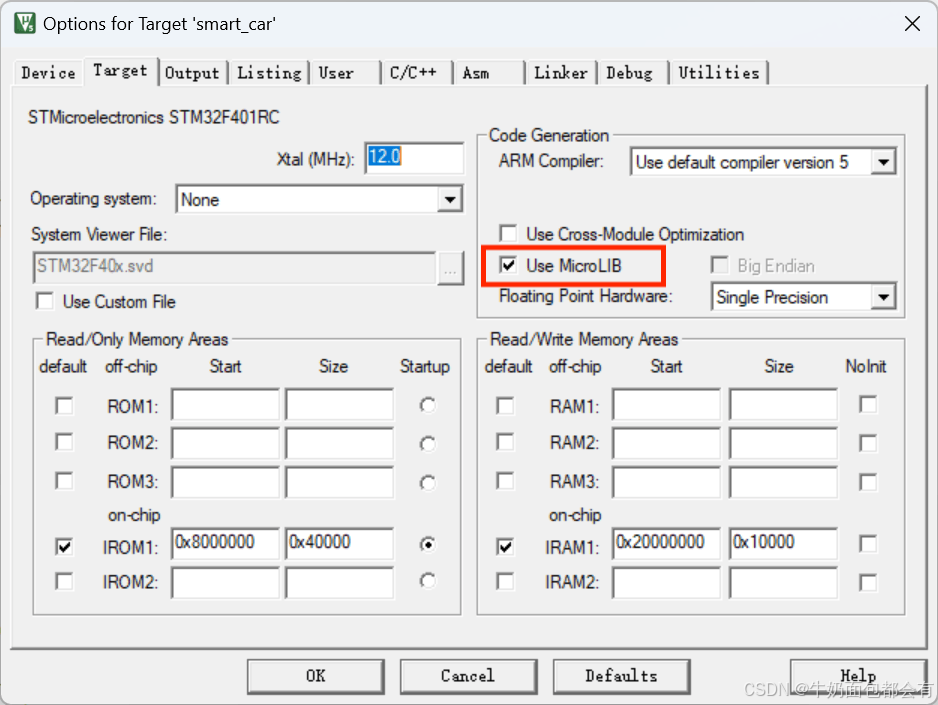Switch to the Device tab
938x705 pixels.
(48, 73)
